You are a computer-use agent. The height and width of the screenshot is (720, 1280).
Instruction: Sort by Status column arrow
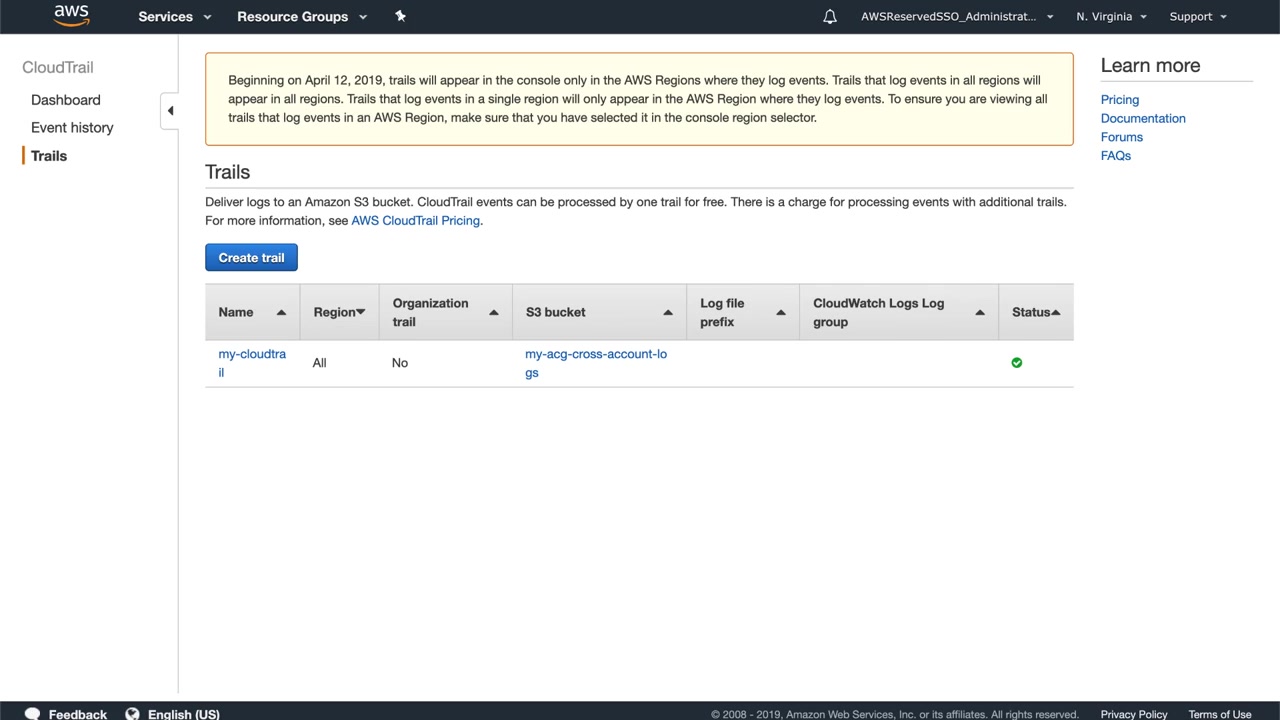pos(1055,313)
